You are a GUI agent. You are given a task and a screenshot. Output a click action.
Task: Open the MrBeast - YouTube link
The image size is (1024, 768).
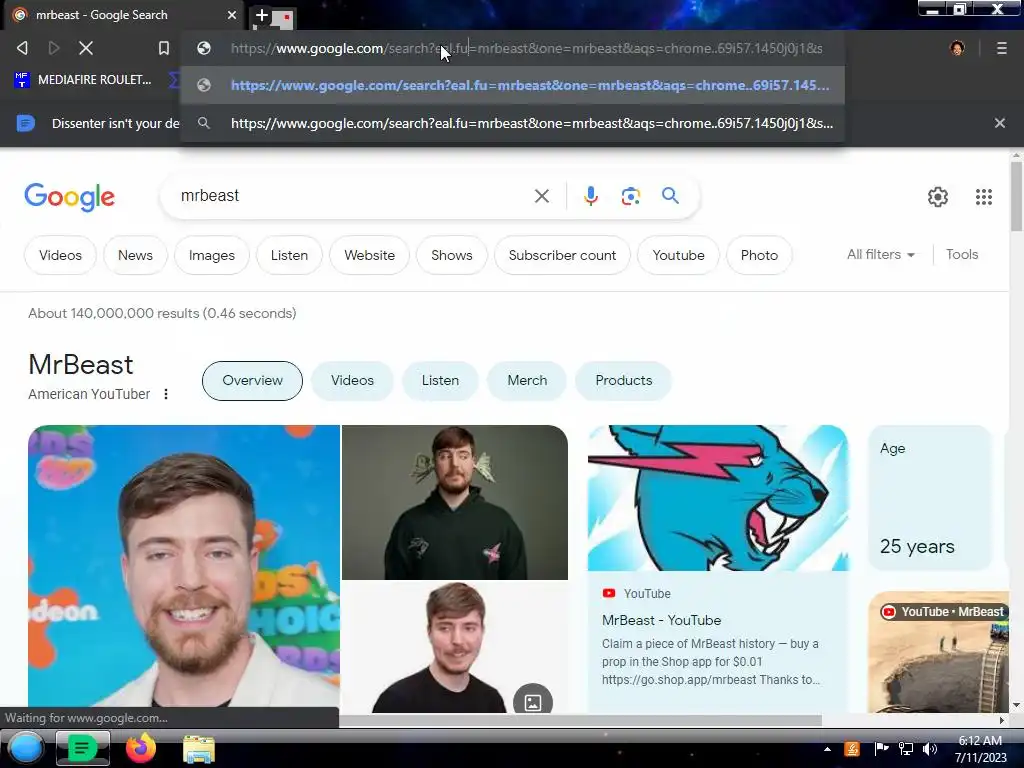click(x=662, y=620)
